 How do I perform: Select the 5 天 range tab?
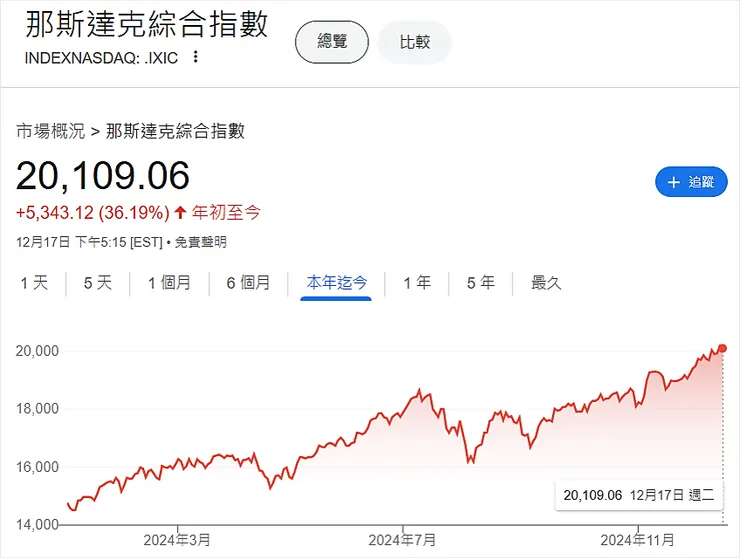tap(98, 283)
